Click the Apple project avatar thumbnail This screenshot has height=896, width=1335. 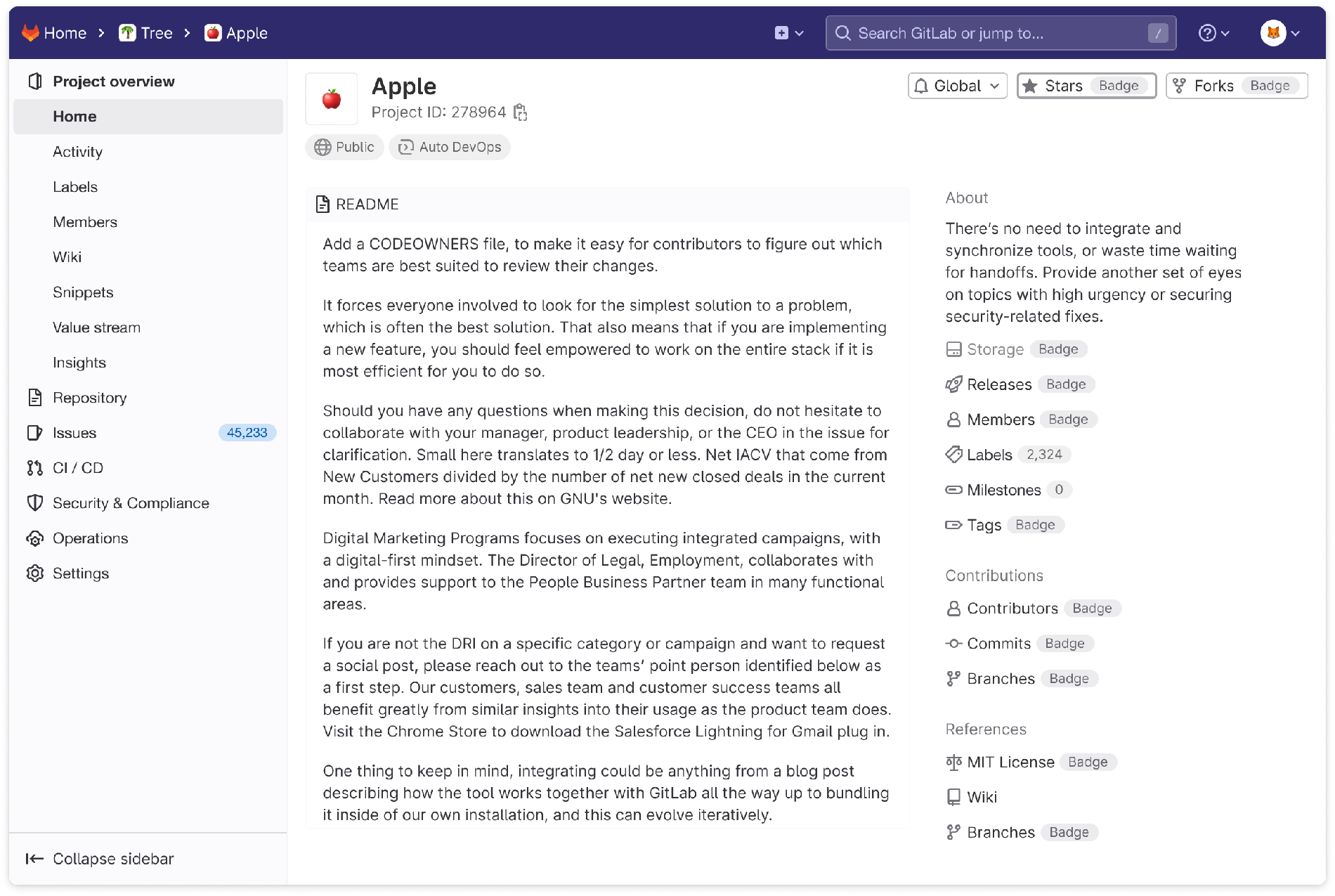(x=331, y=98)
